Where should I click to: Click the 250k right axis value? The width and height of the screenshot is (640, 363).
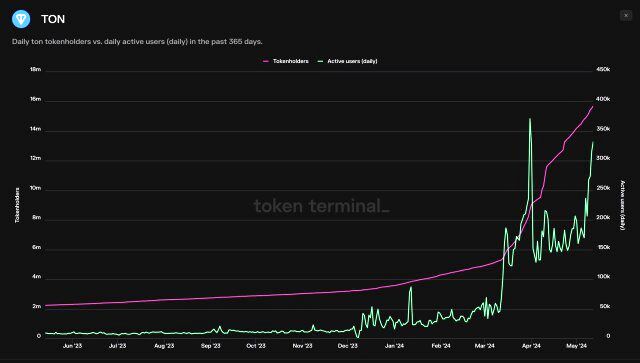point(603,188)
